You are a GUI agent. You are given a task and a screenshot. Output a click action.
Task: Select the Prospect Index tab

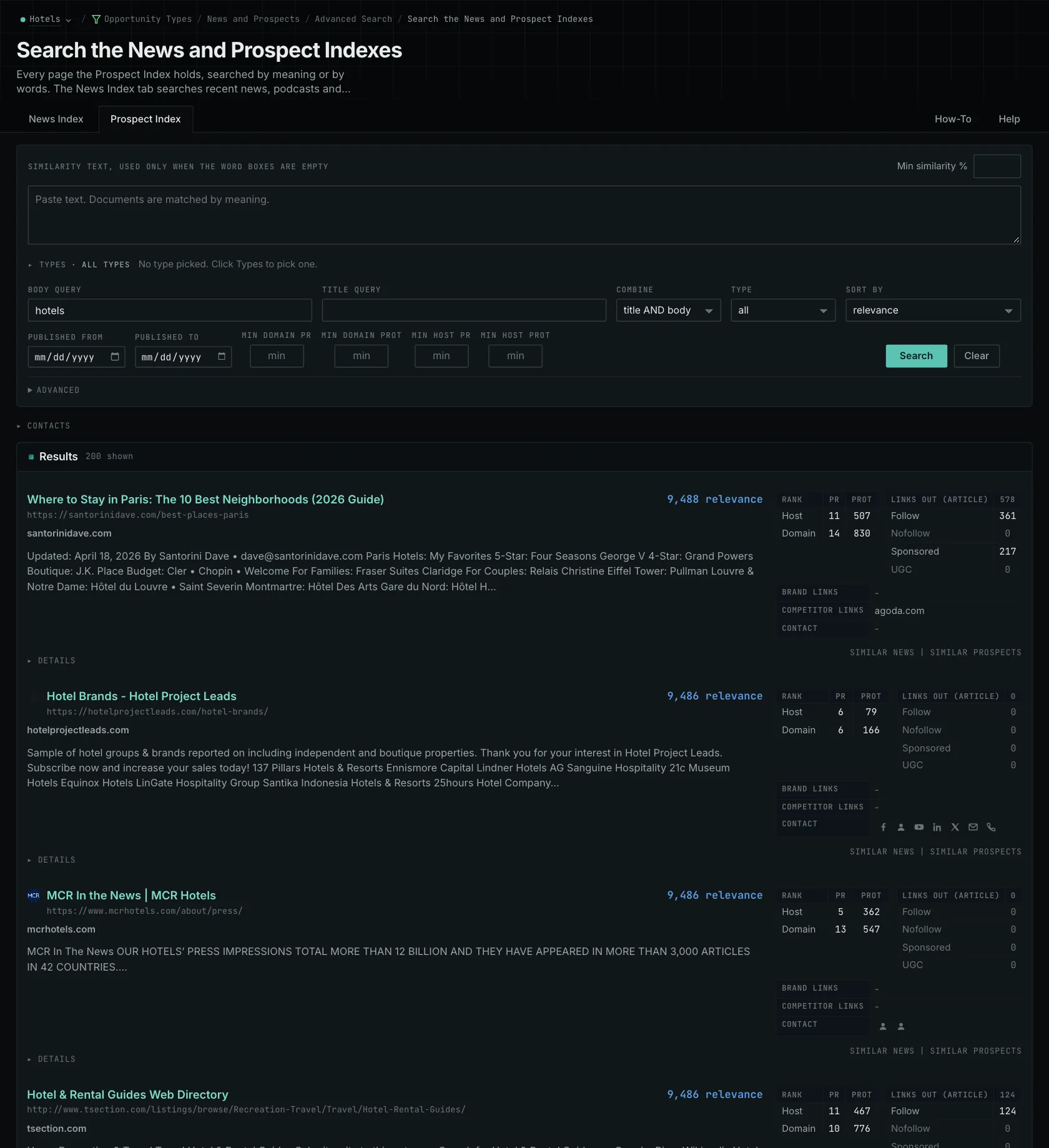(x=145, y=119)
